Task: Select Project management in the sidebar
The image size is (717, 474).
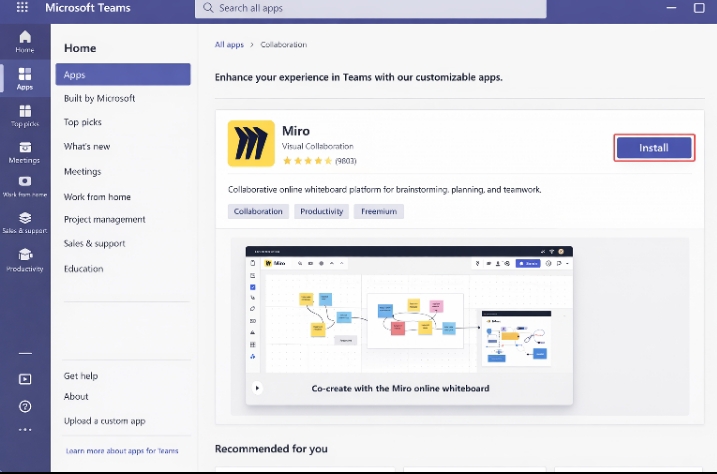Action: coord(105,219)
